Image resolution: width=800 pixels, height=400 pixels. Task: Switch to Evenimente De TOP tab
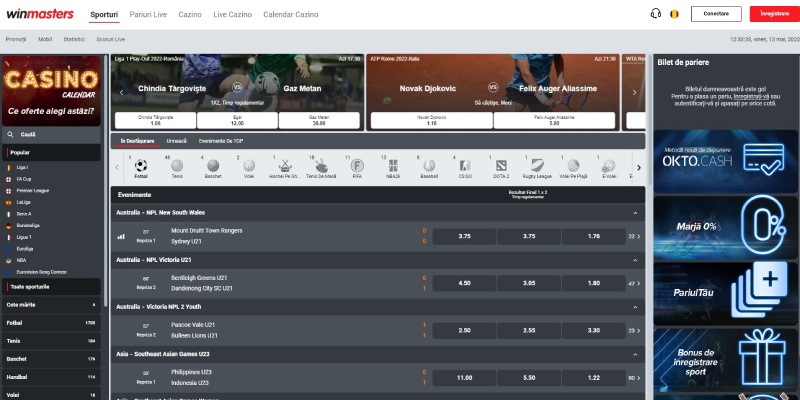pyautogui.click(x=221, y=141)
